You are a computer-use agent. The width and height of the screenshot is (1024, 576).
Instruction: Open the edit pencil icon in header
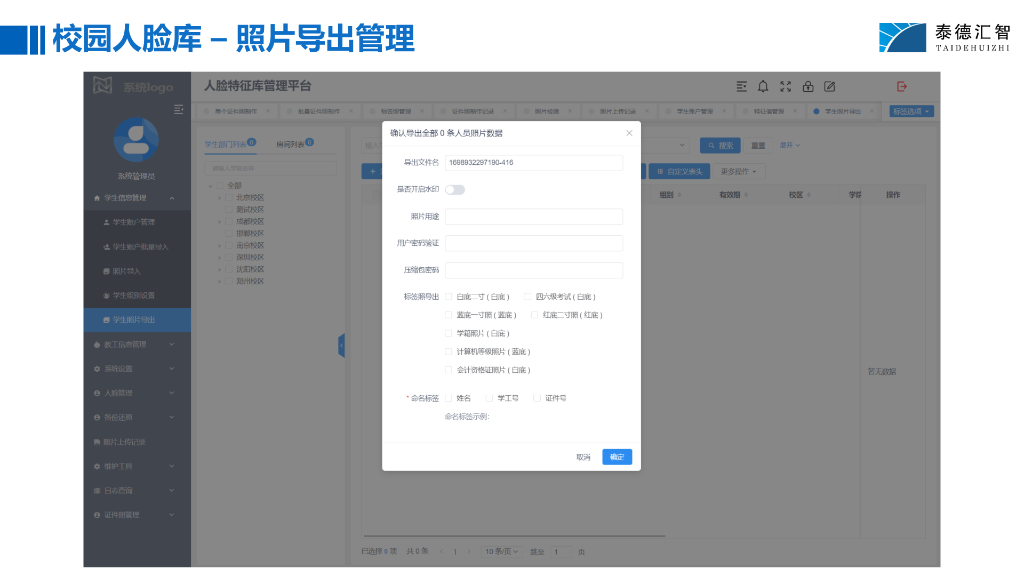(829, 86)
